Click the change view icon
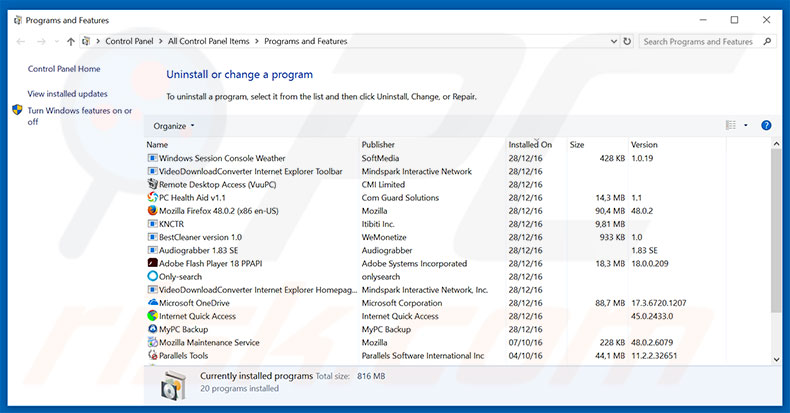The width and height of the screenshot is (790, 413). point(731,125)
